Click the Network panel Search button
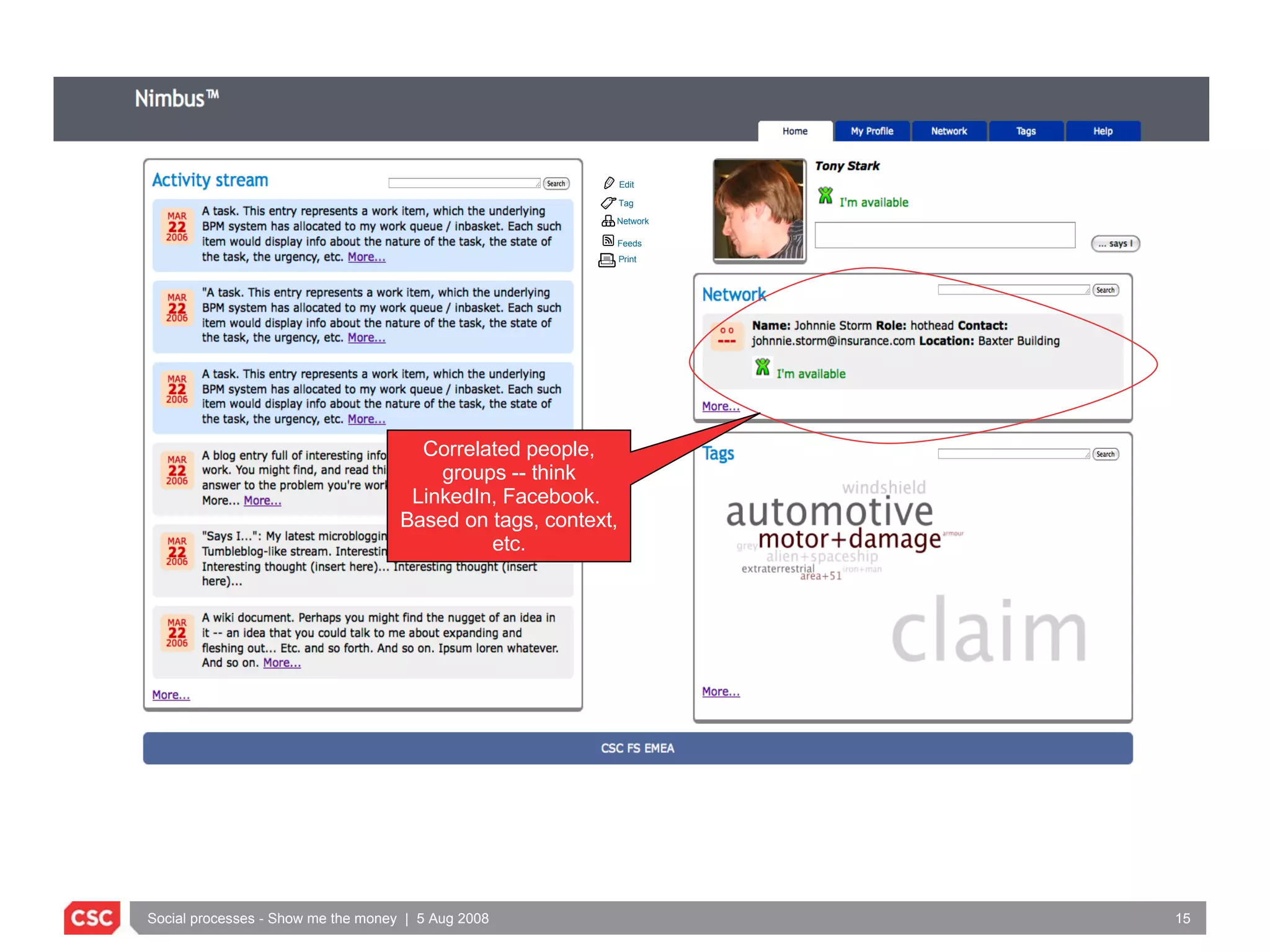 [1106, 290]
